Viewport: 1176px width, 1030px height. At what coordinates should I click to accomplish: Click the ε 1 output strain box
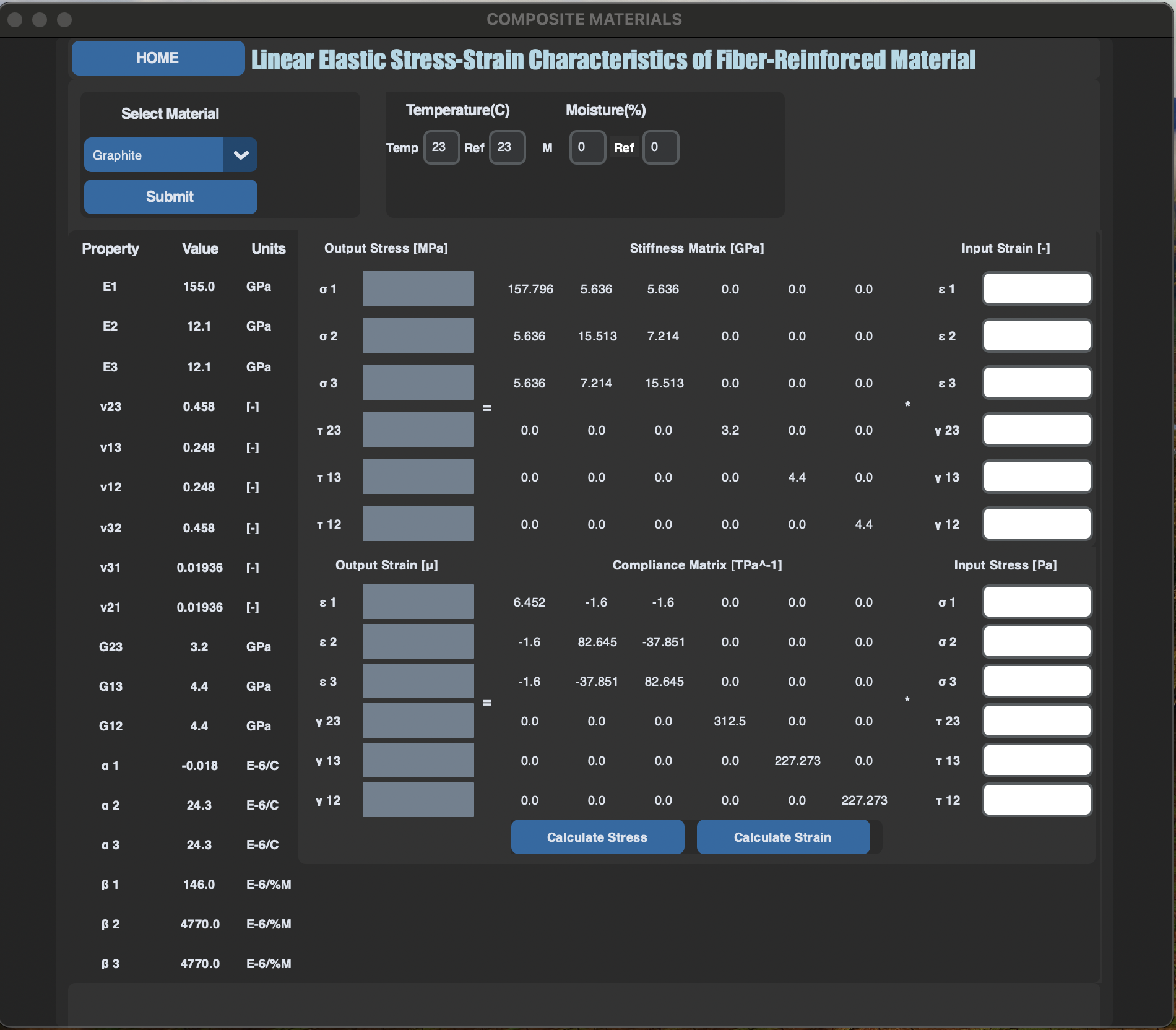[x=418, y=602]
